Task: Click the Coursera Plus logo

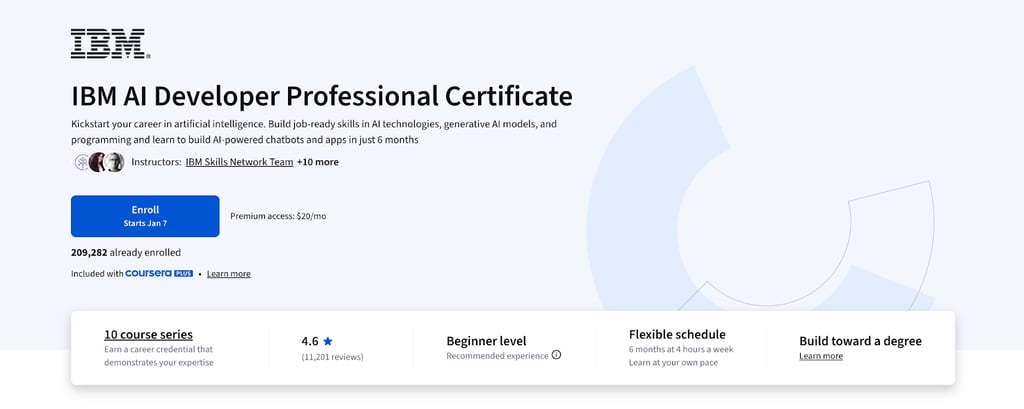Action: (159, 273)
